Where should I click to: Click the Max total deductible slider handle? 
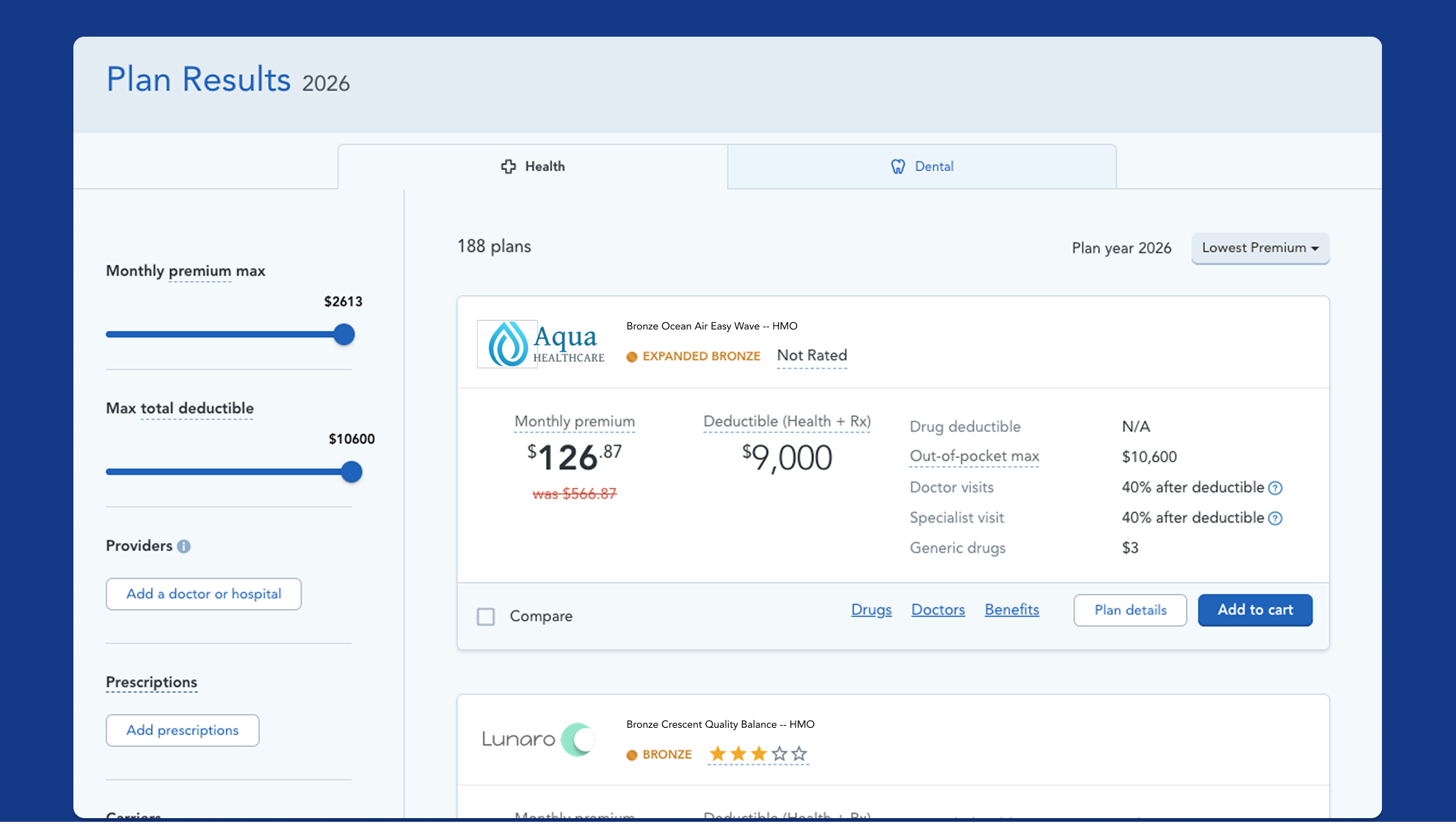[352, 472]
